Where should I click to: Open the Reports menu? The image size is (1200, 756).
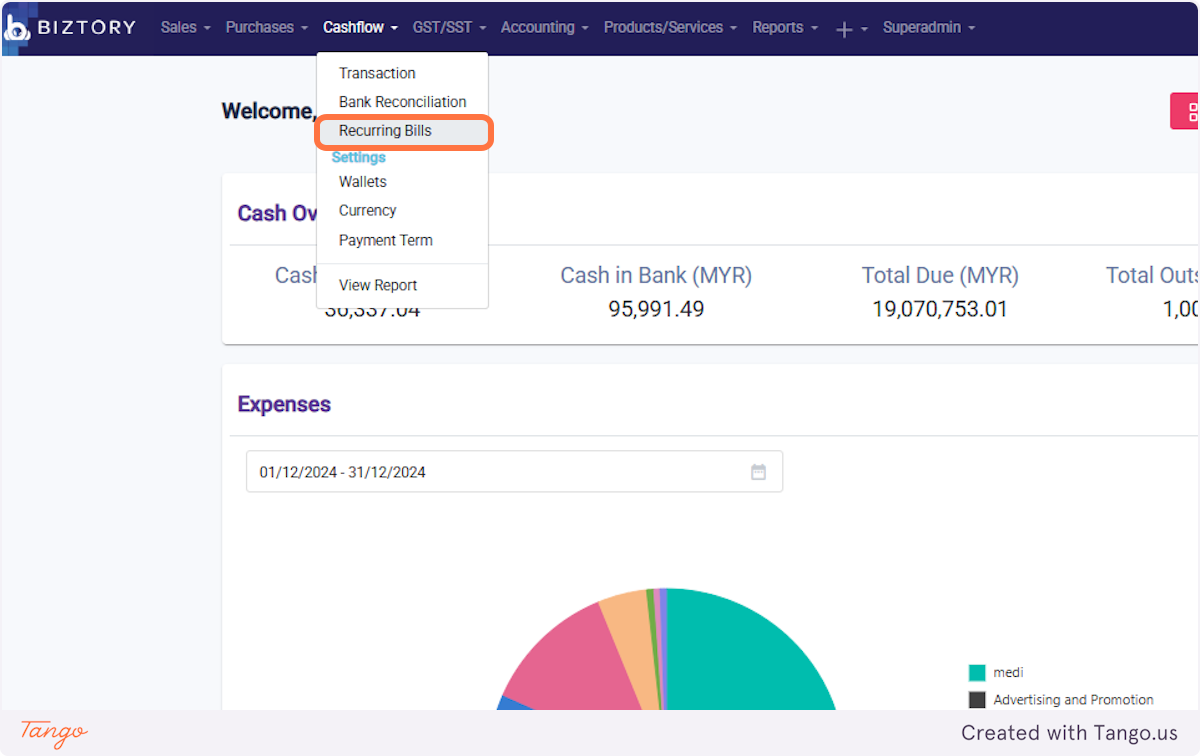point(785,28)
